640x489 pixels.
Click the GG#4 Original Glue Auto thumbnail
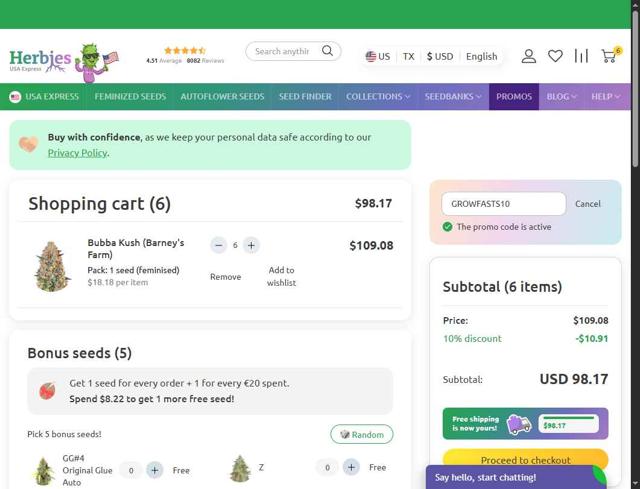(x=43, y=471)
